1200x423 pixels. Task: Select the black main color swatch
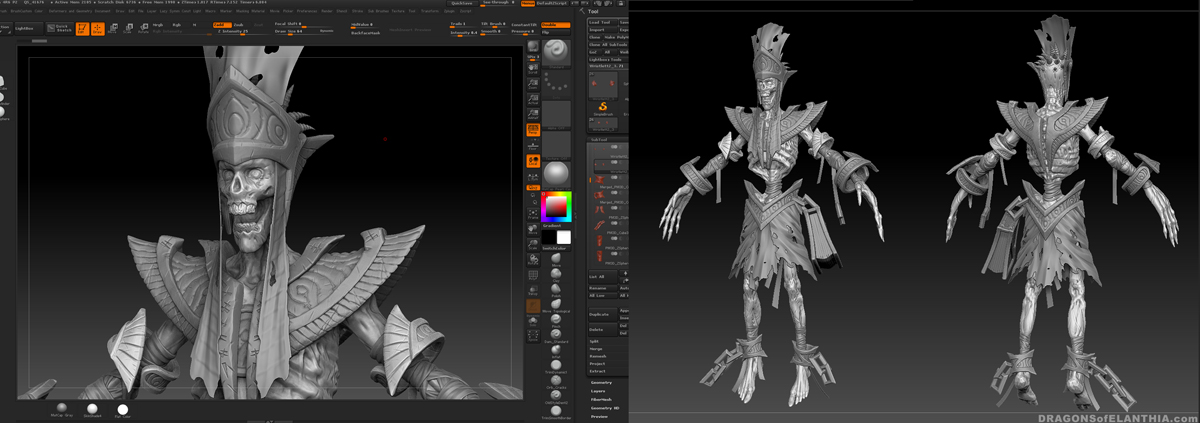(549, 238)
